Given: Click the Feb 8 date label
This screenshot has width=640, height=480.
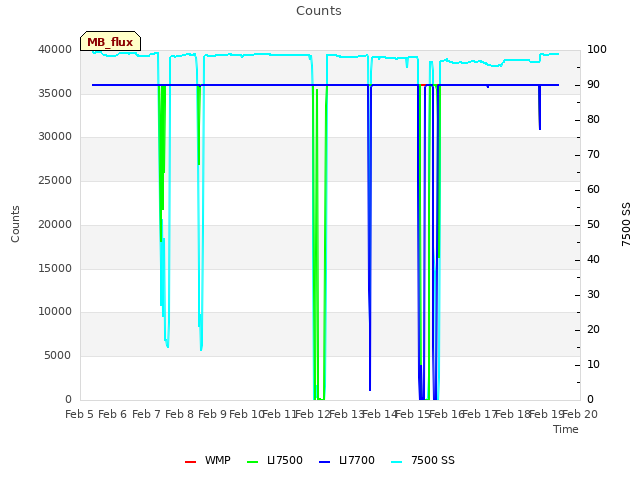Looking at the screenshot, I should point(180,415).
